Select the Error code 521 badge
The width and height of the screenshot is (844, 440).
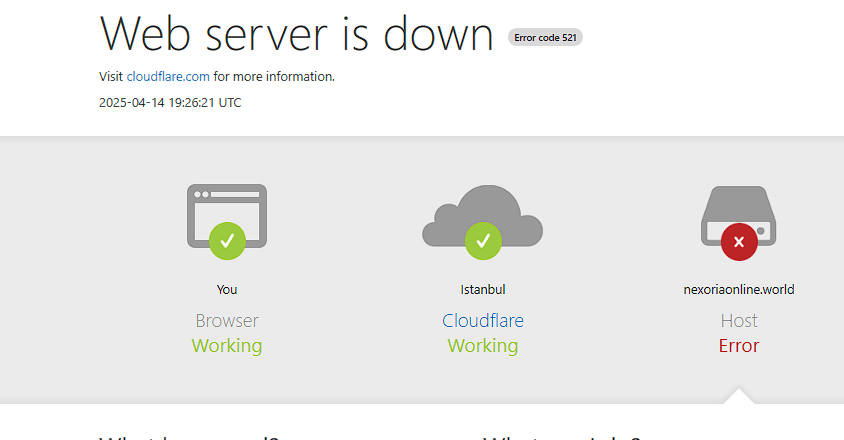coord(545,37)
